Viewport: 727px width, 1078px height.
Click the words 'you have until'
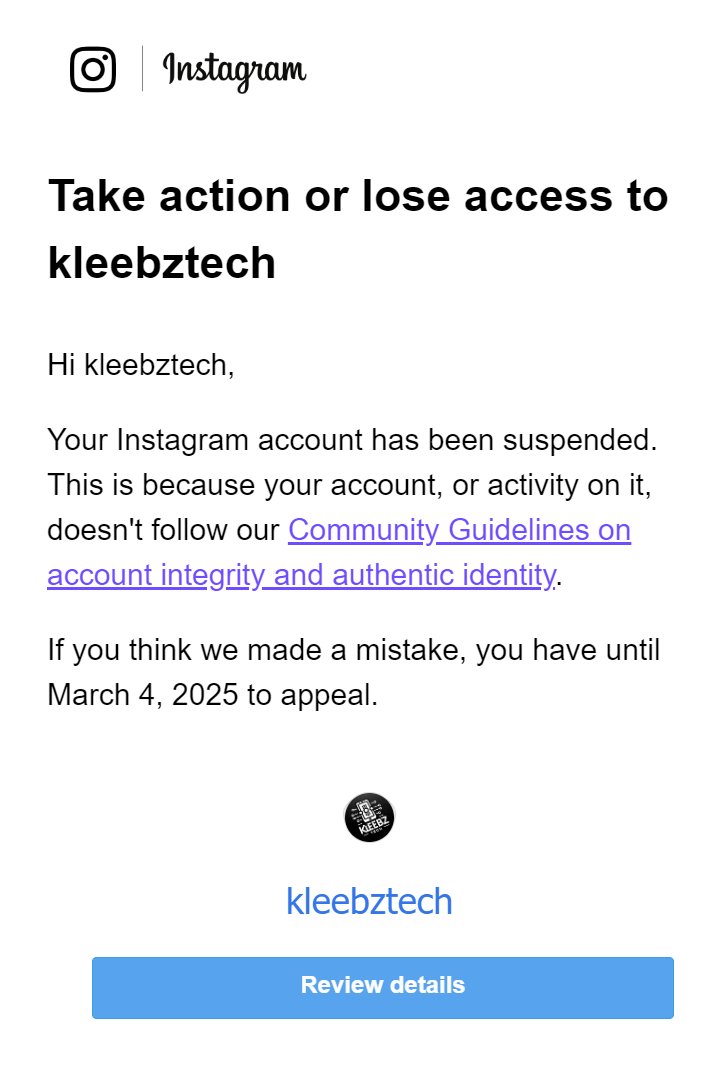tap(567, 650)
